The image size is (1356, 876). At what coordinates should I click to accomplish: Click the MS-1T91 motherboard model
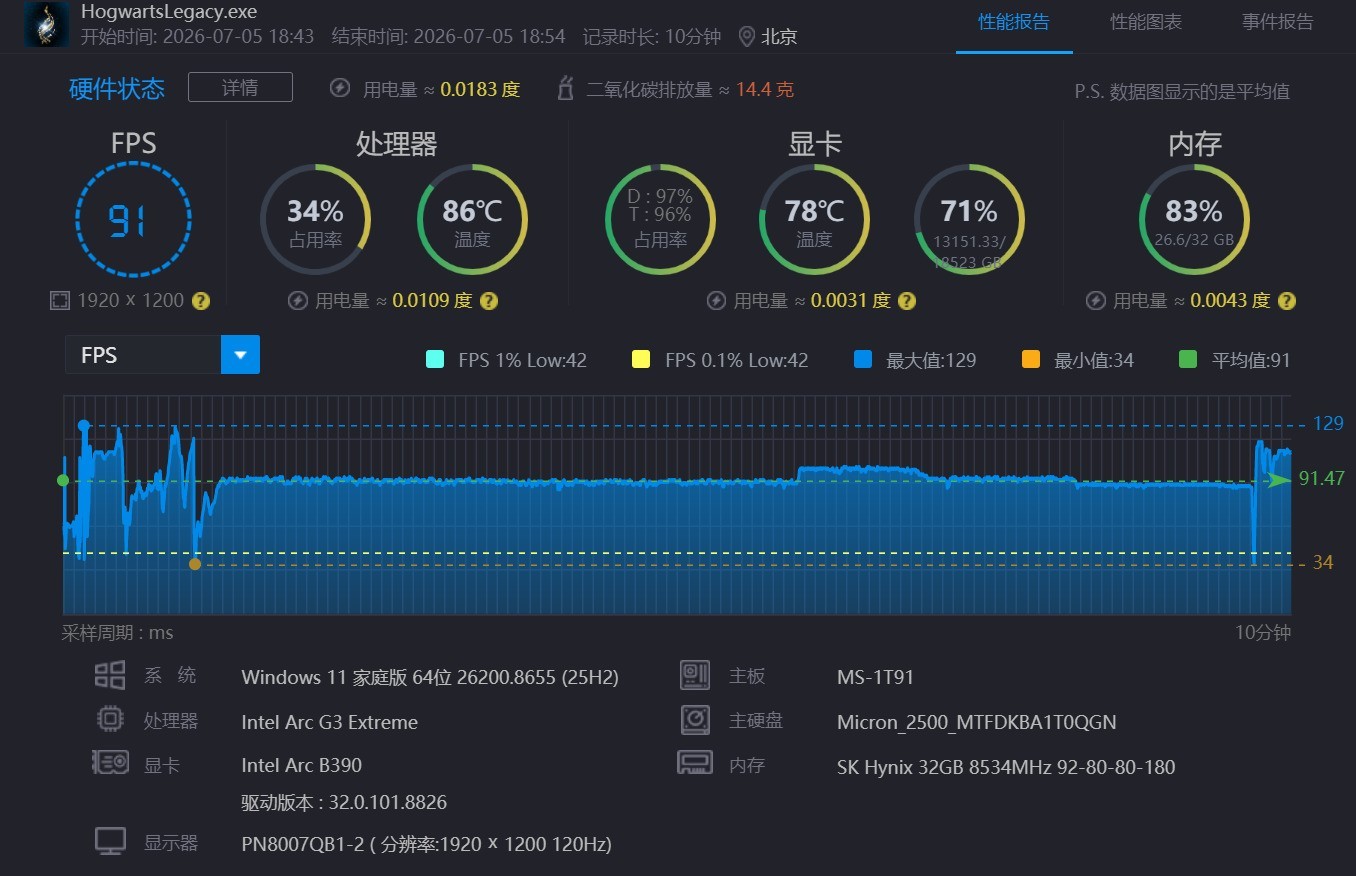click(875, 677)
